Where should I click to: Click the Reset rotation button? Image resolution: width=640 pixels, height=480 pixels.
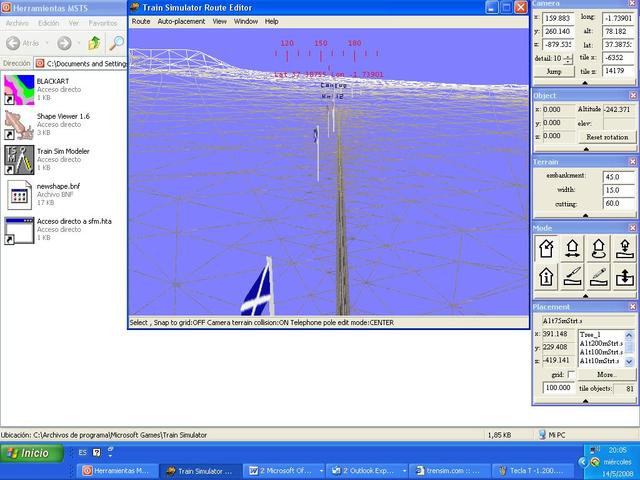pyautogui.click(x=606, y=137)
